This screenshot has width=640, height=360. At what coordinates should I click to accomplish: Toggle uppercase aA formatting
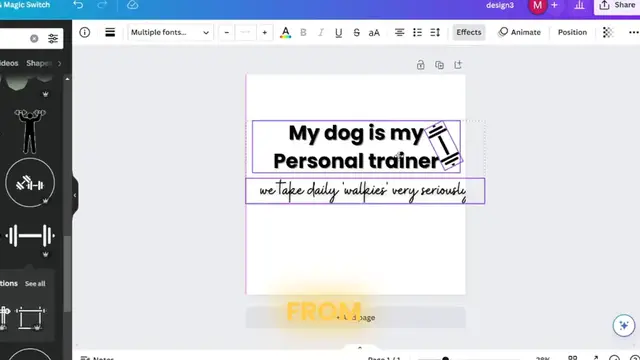tap(374, 33)
